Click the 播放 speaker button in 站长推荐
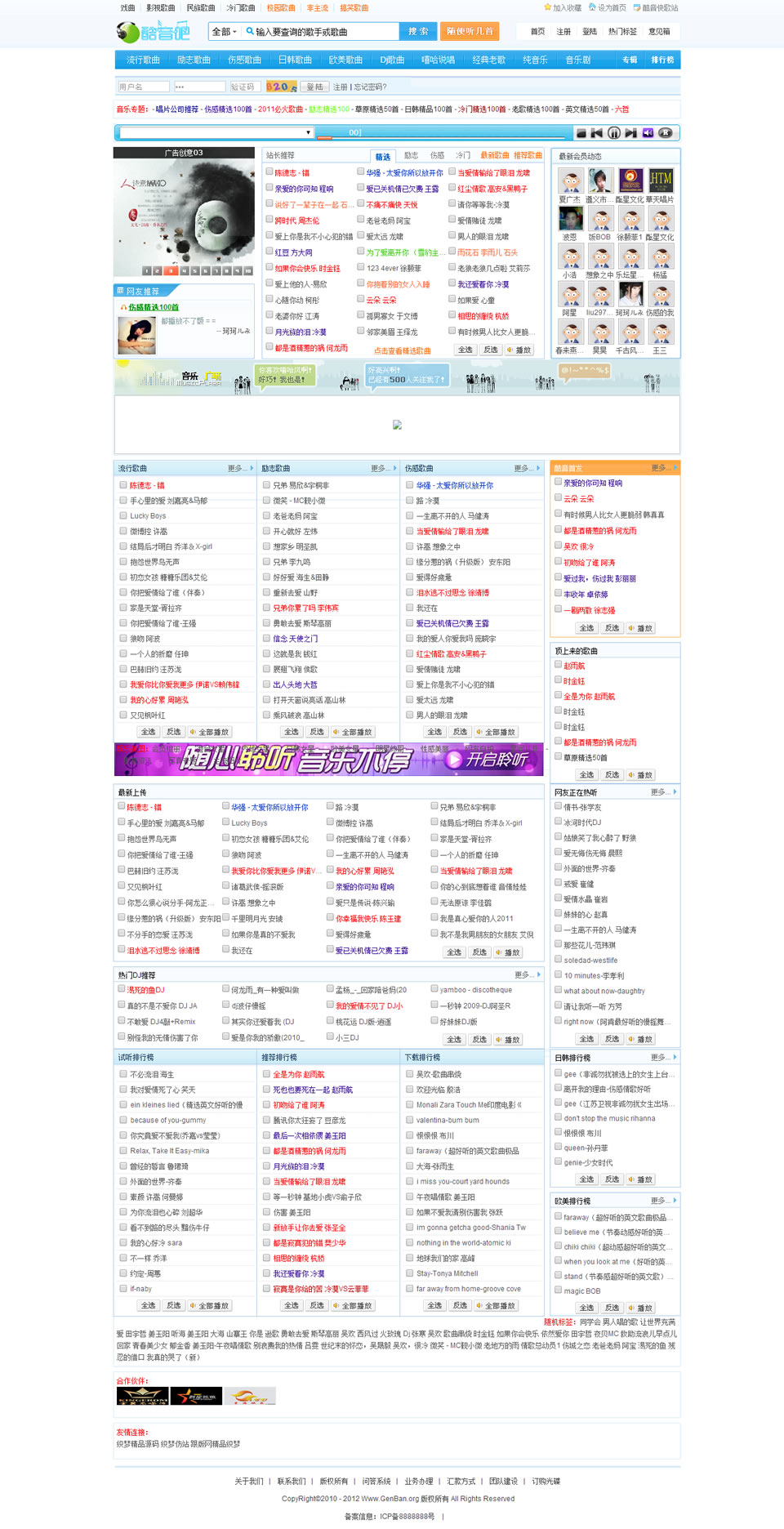 (x=519, y=350)
